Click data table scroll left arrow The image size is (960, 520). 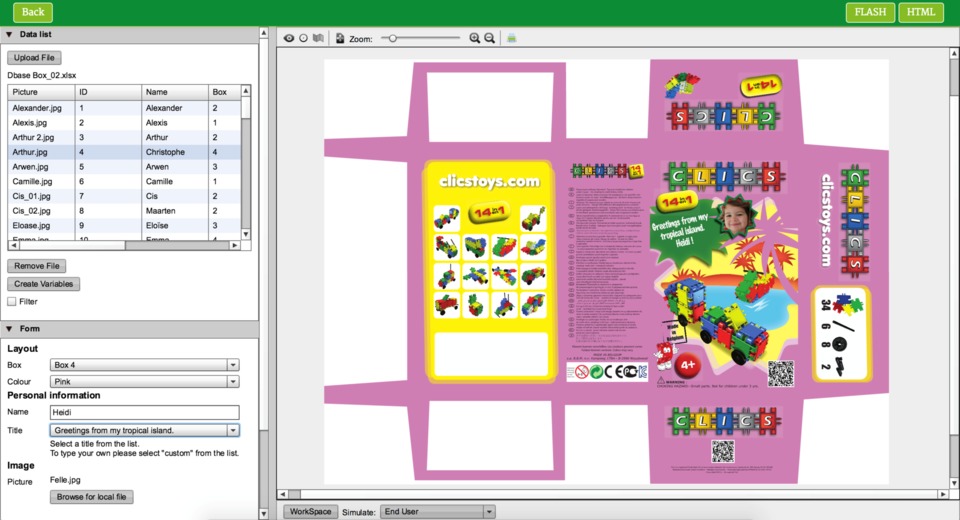click(x=13, y=245)
